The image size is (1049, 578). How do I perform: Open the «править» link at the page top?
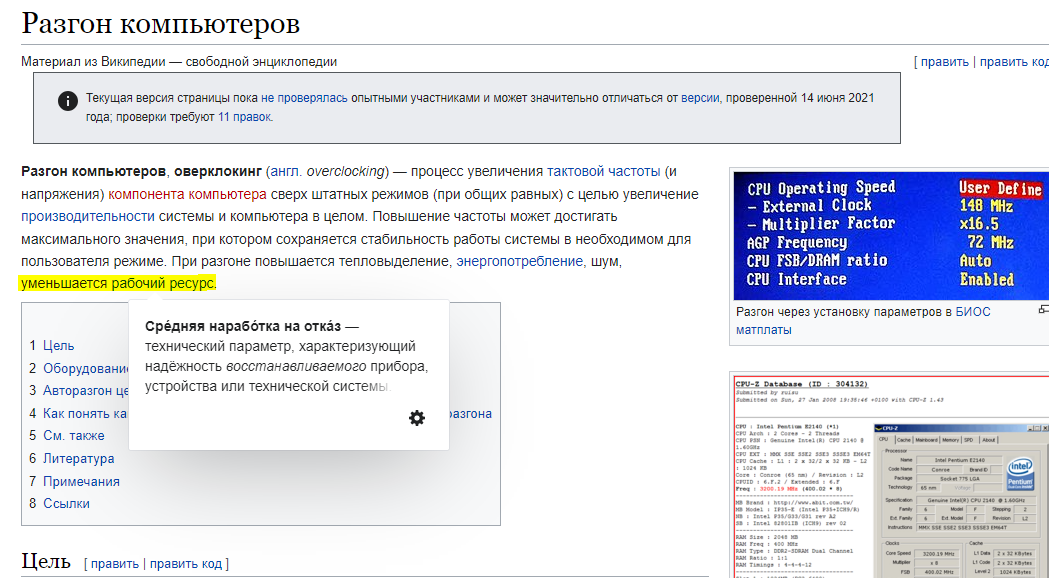pyautogui.click(x=944, y=62)
